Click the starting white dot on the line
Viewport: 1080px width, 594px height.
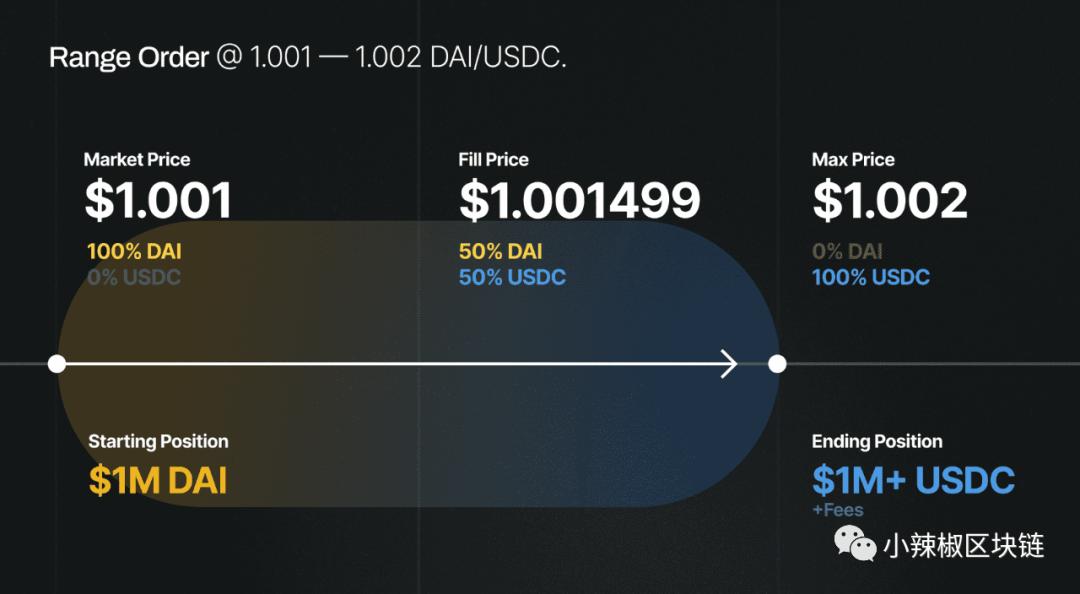57,364
